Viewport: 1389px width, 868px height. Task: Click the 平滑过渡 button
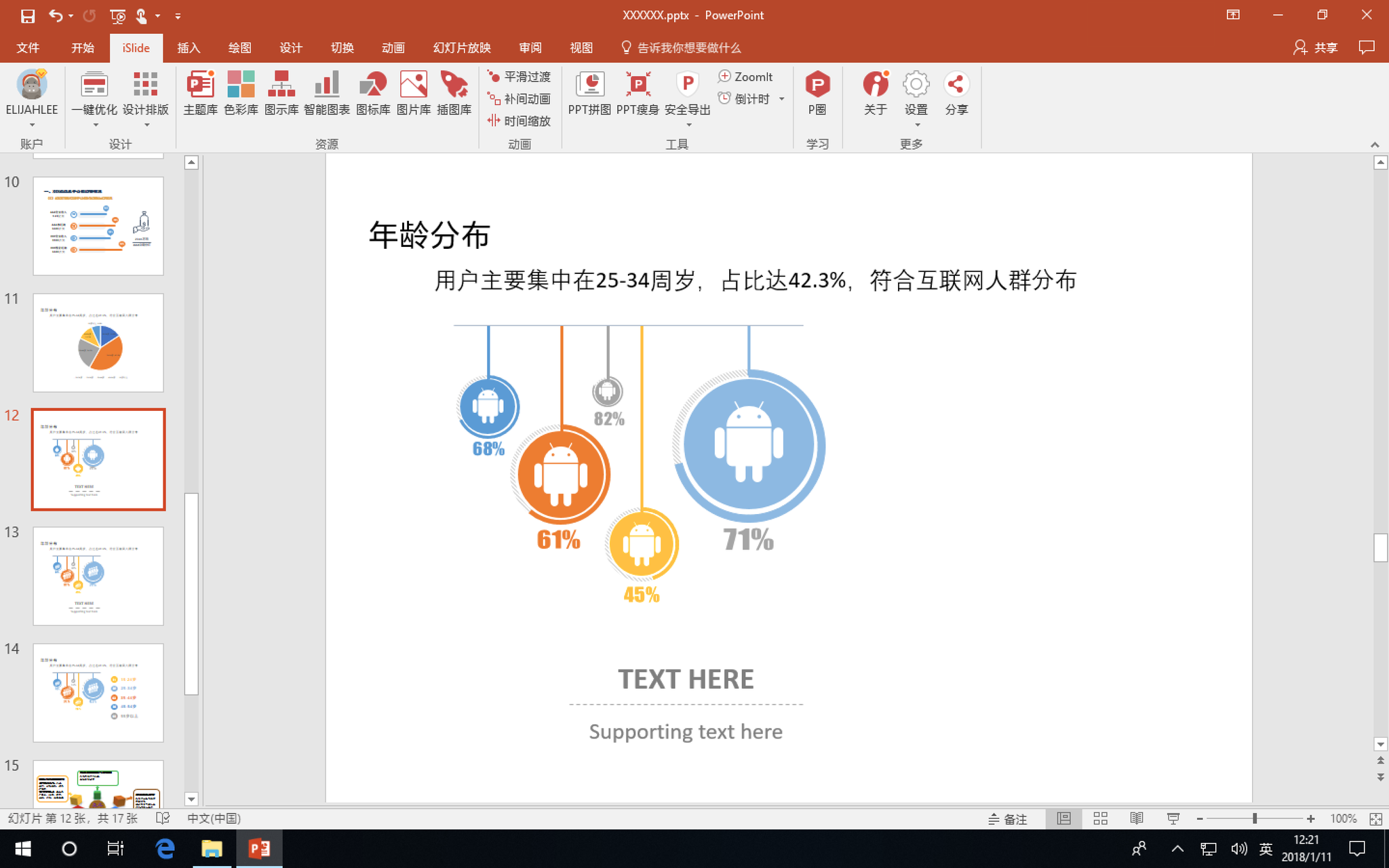[x=520, y=77]
